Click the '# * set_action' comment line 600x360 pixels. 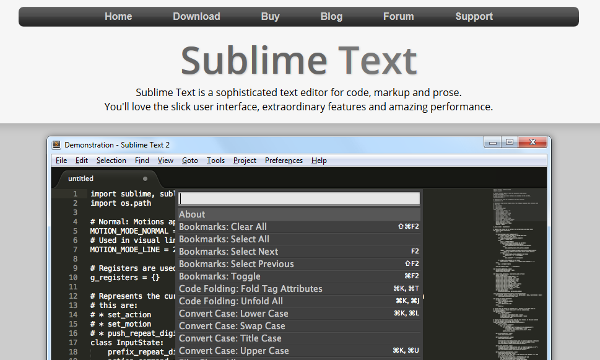coord(121,314)
